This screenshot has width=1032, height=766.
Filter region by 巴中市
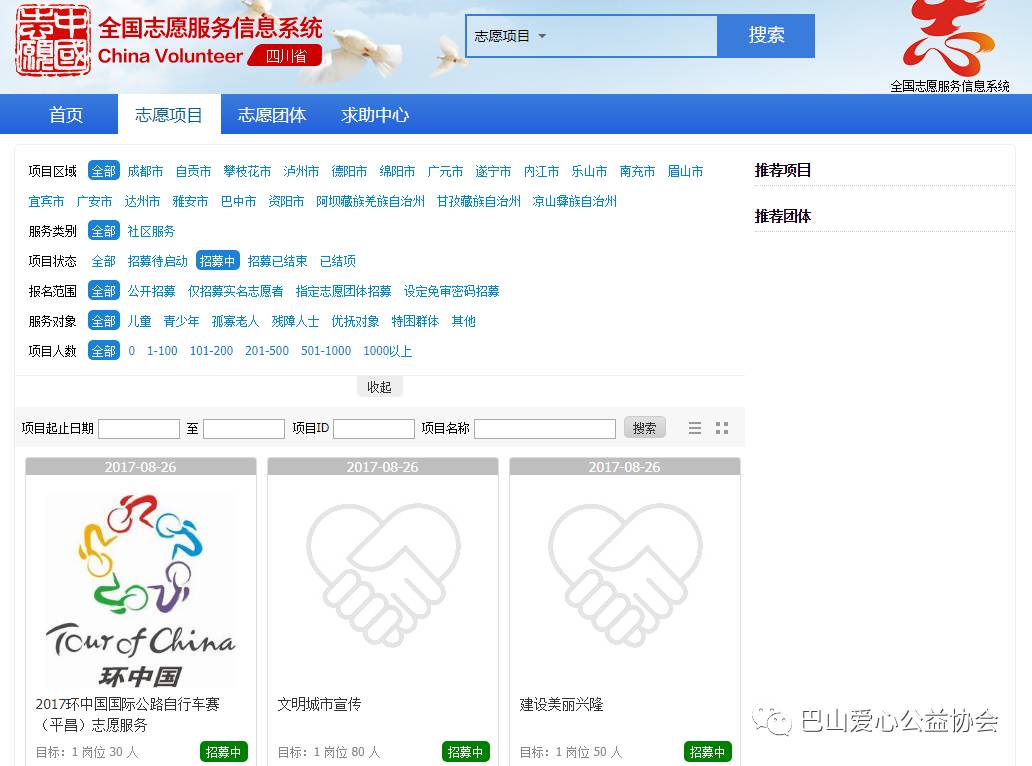pyautogui.click(x=239, y=201)
